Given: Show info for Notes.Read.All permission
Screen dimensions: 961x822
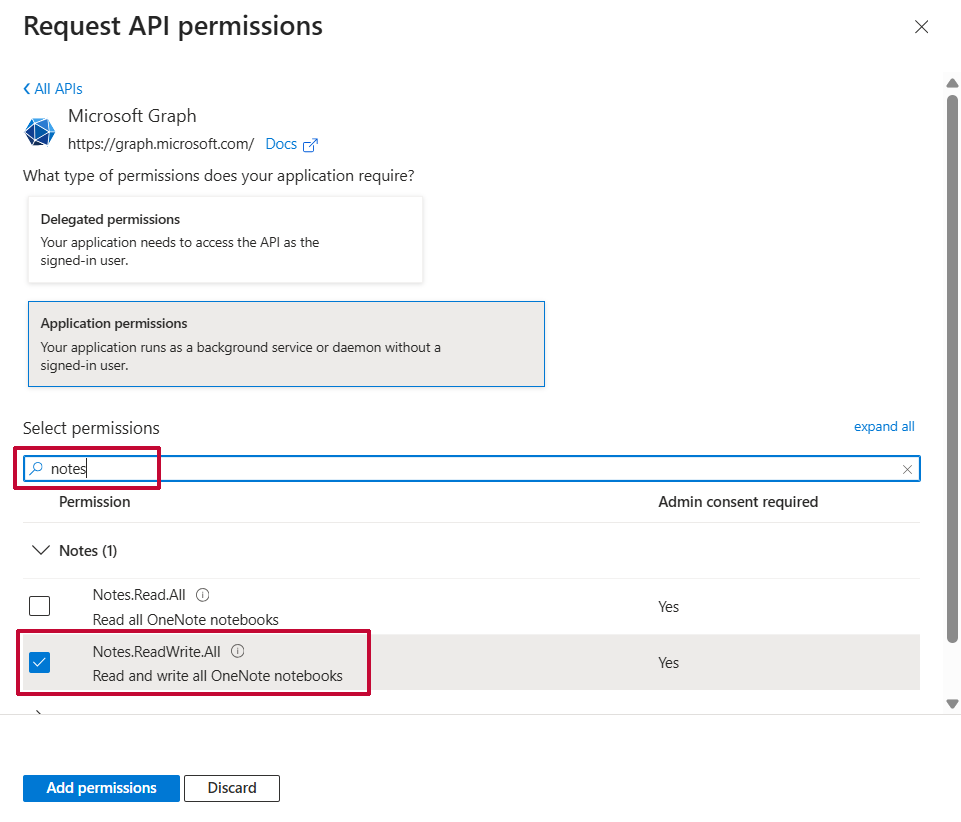Looking at the screenshot, I should [x=203, y=595].
